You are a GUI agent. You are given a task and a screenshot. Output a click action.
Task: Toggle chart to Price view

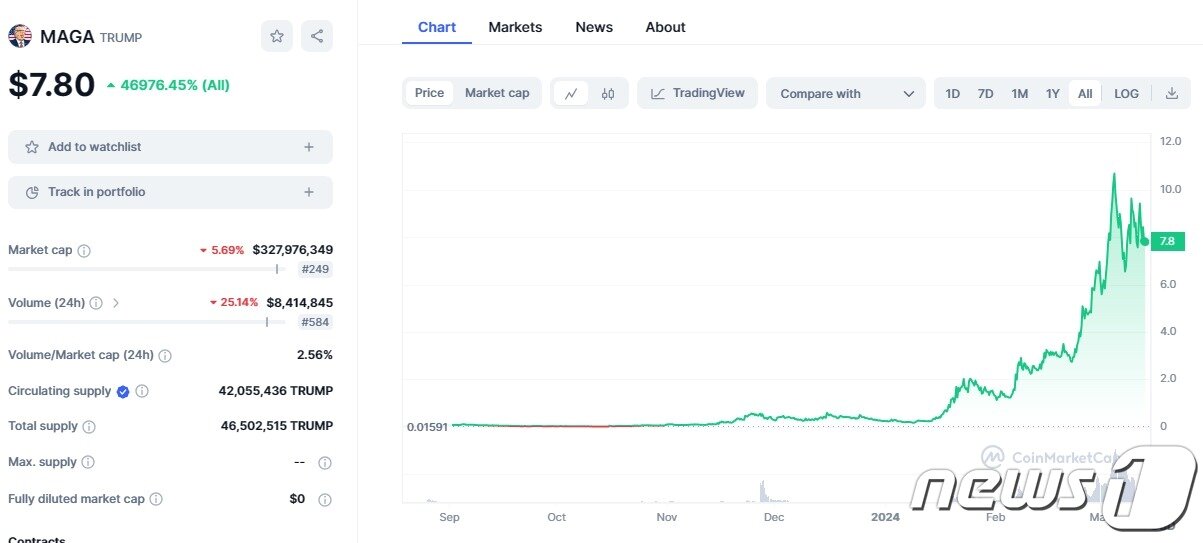click(429, 93)
